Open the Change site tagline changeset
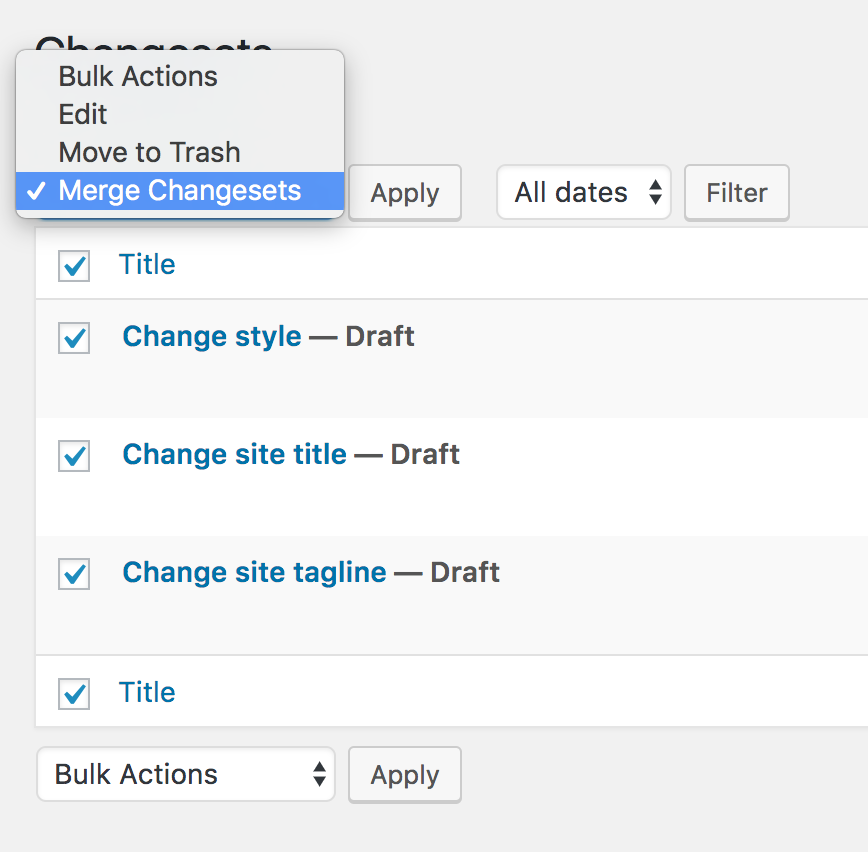This screenshot has width=868, height=852. click(254, 572)
